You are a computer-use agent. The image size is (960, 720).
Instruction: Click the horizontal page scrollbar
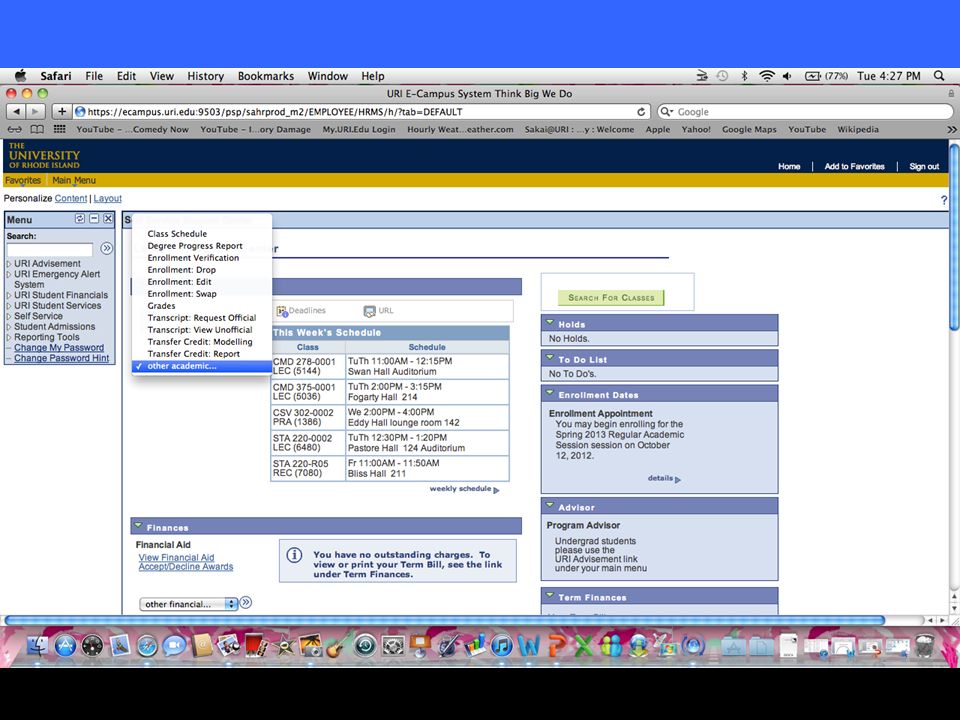click(x=444, y=620)
